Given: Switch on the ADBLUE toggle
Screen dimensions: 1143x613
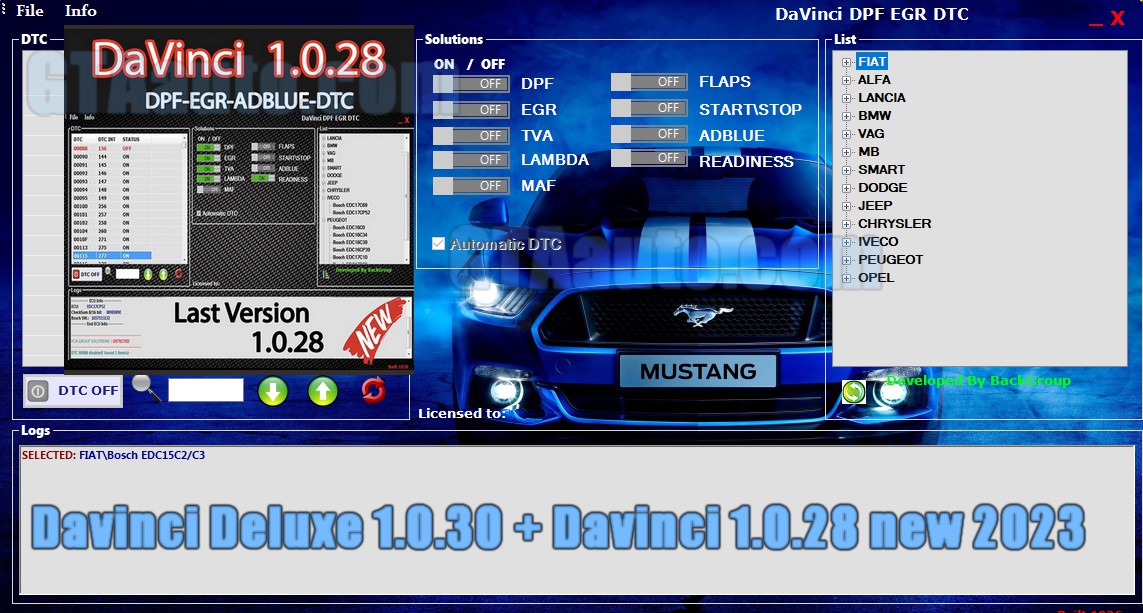Looking at the screenshot, I should 649,134.
